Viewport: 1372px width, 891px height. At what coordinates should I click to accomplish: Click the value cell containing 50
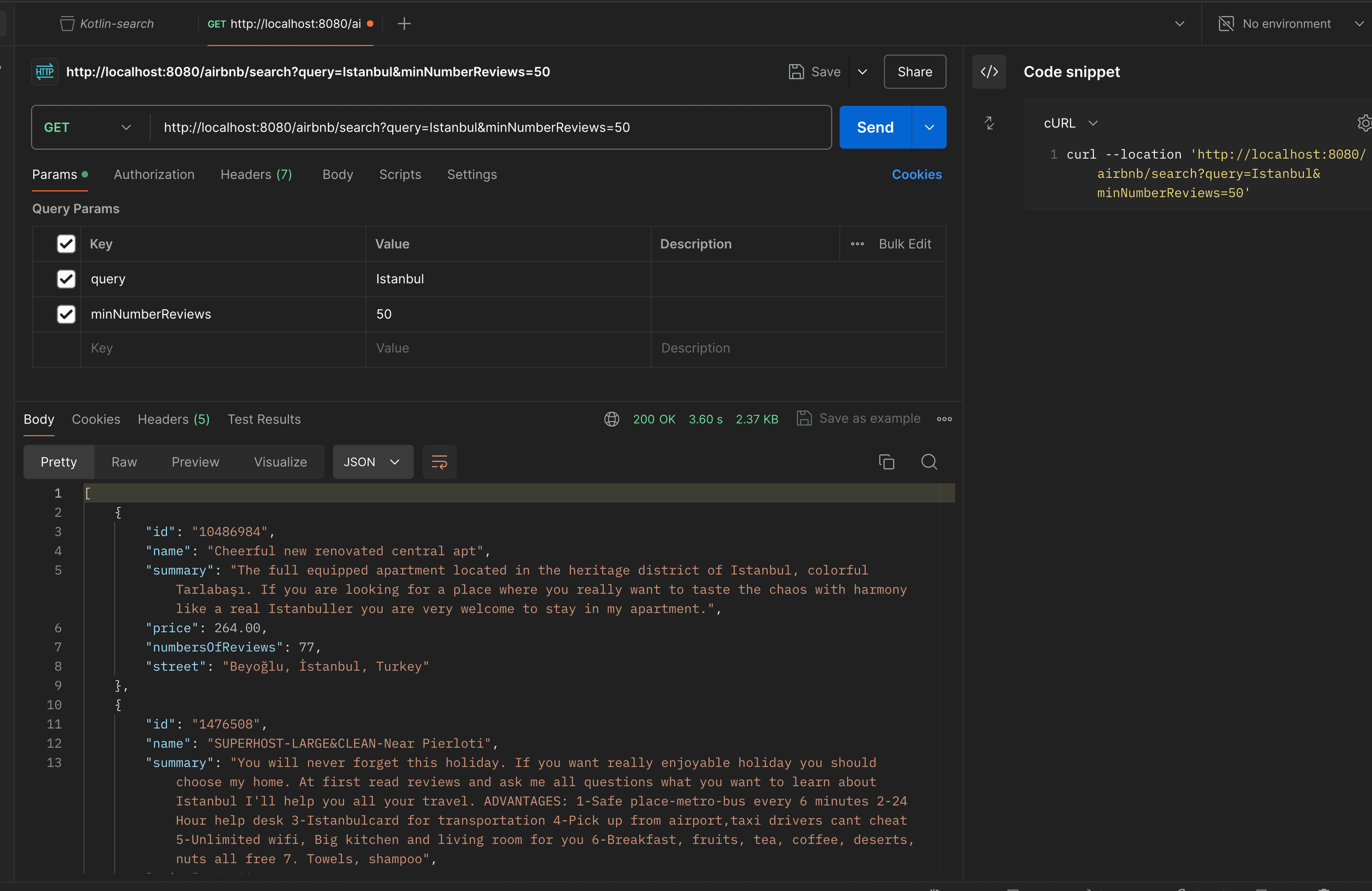(508, 314)
